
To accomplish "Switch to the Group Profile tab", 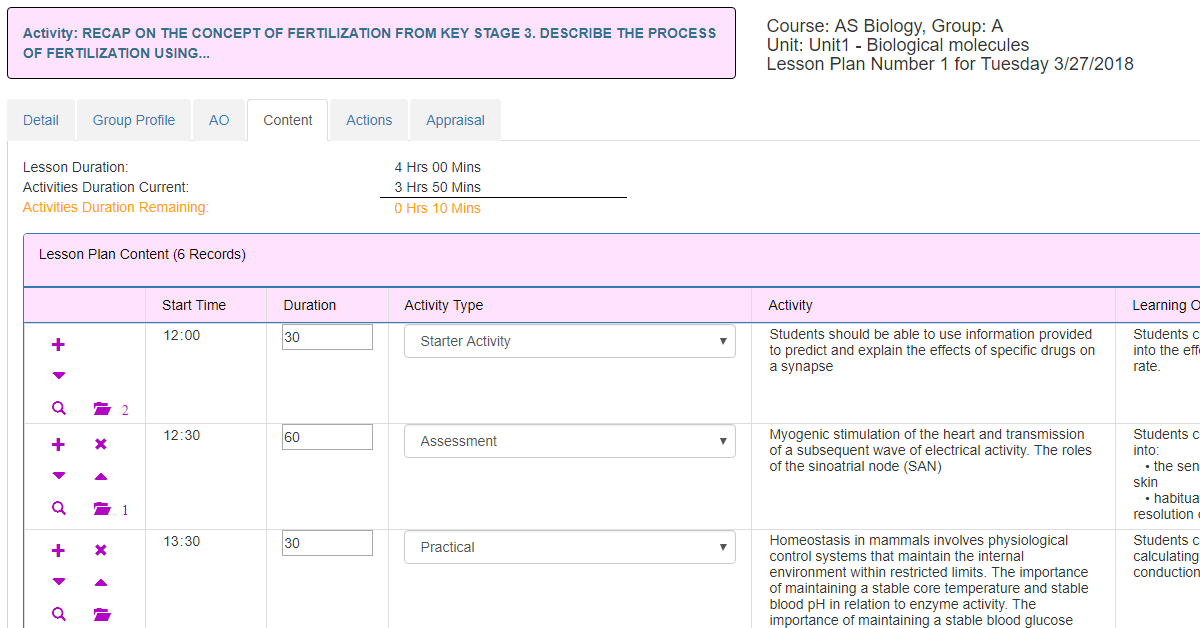I will [x=134, y=120].
